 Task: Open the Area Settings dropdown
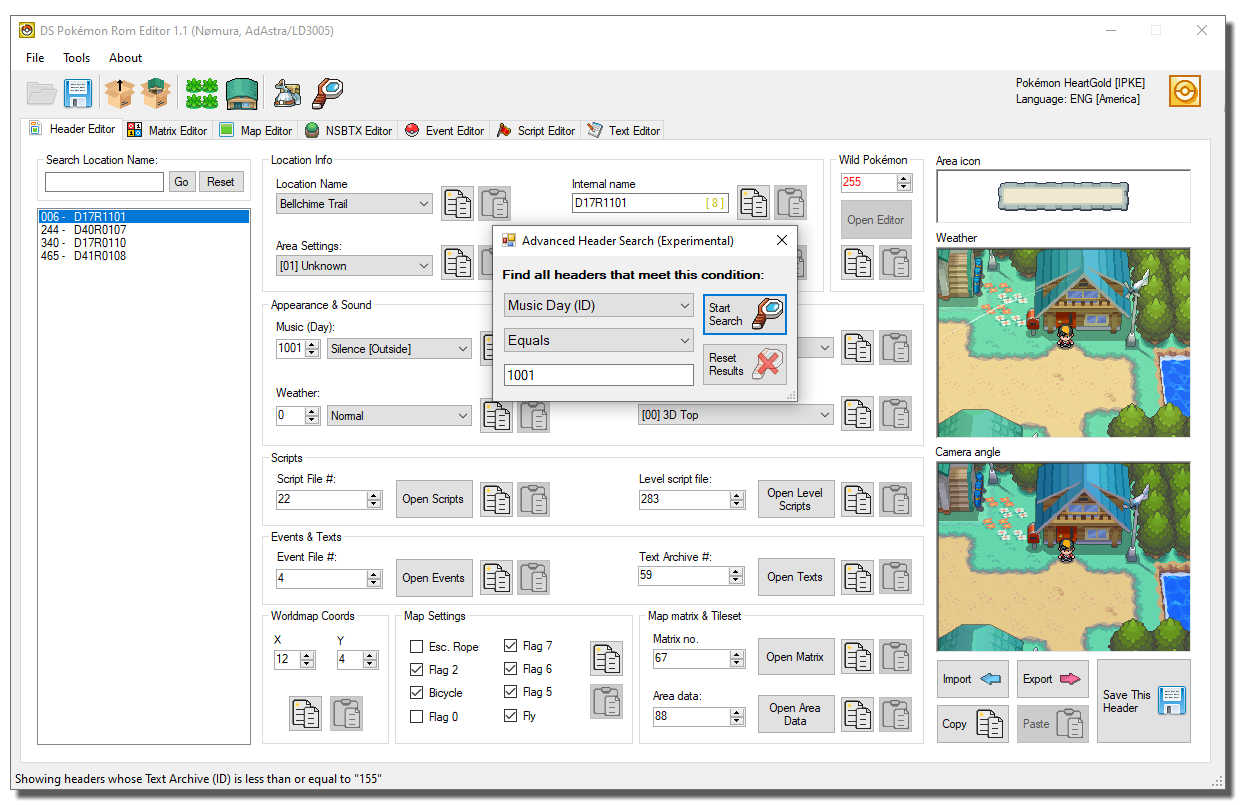click(355, 266)
